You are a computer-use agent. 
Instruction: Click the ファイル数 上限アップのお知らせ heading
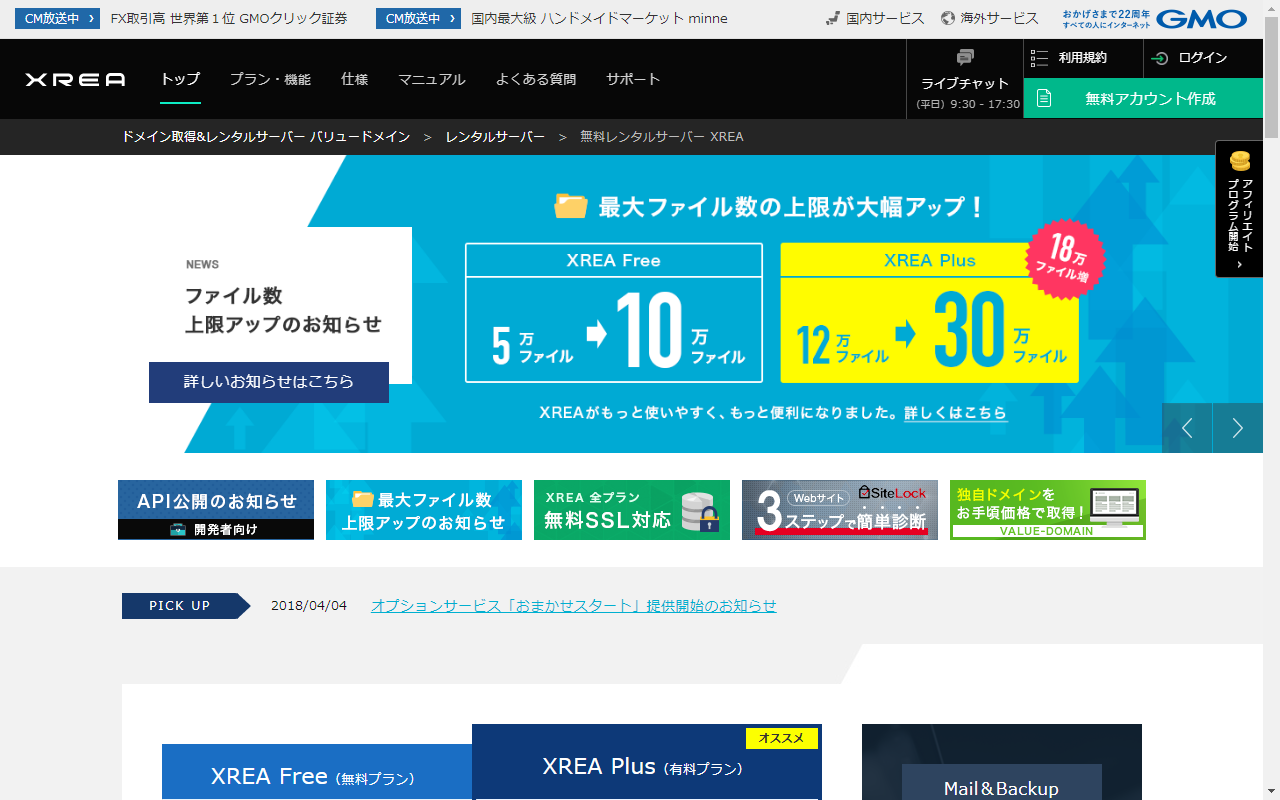pyautogui.click(x=284, y=310)
